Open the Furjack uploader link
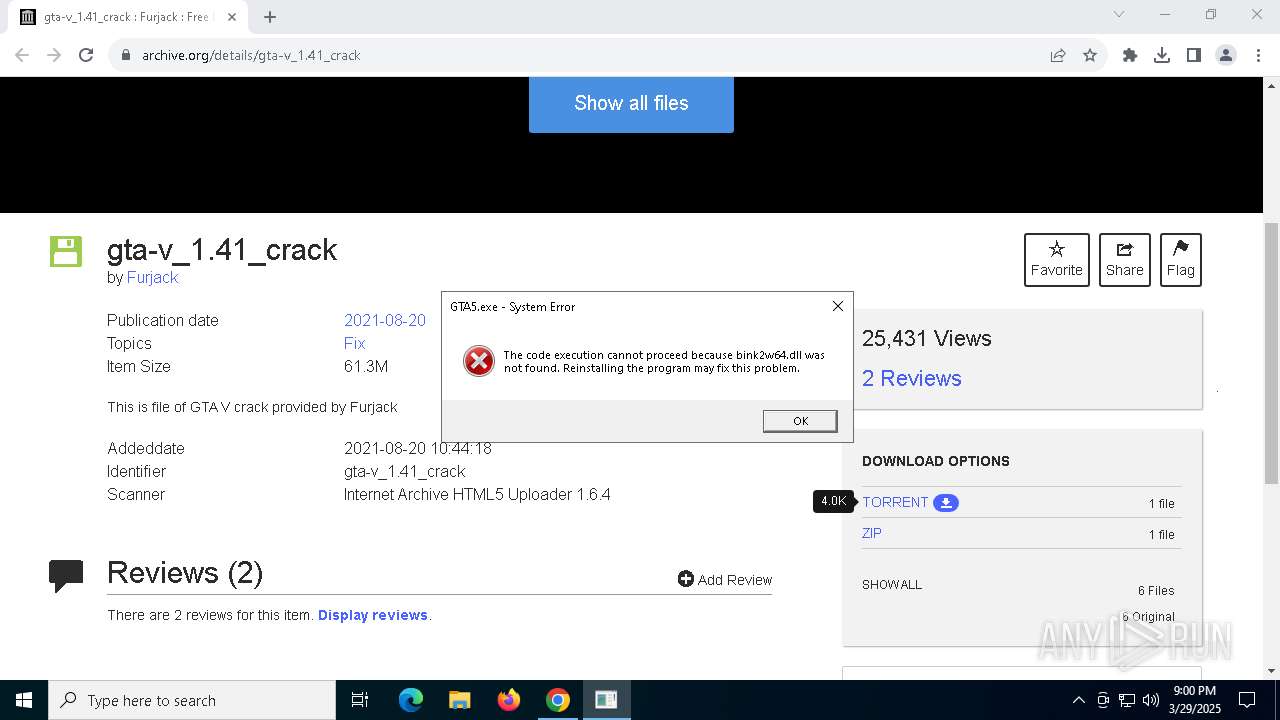The height and width of the screenshot is (720, 1280). click(152, 277)
